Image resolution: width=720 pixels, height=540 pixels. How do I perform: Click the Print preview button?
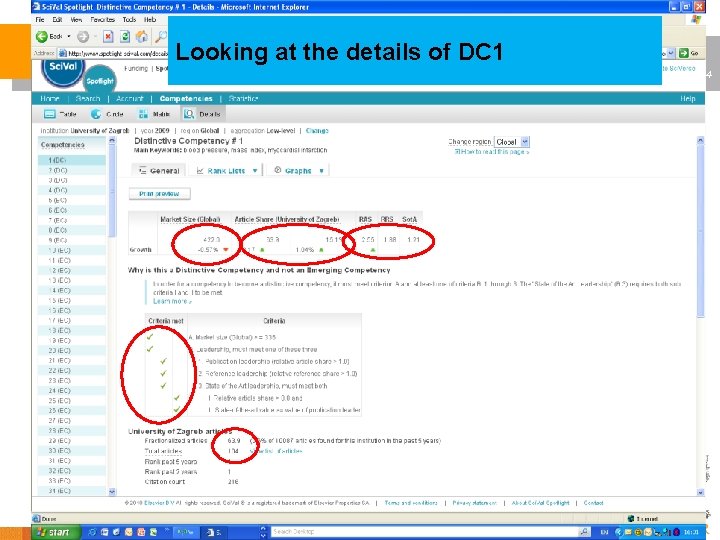159,194
